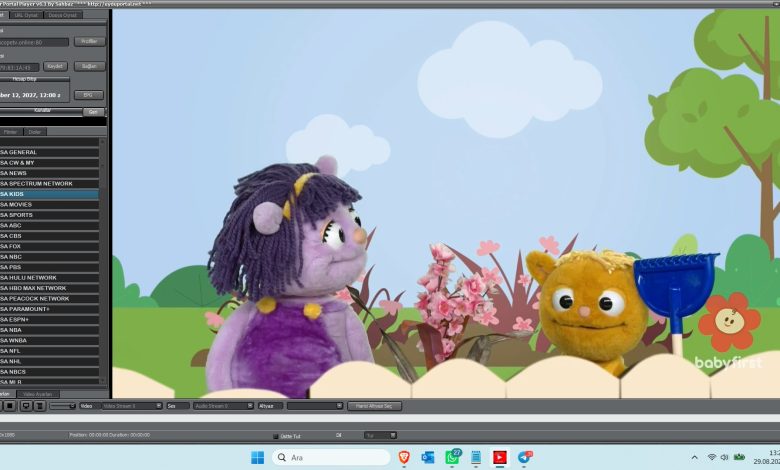780x470 pixels.
Task: Select the USA PBS category
Action: [49, 267]
